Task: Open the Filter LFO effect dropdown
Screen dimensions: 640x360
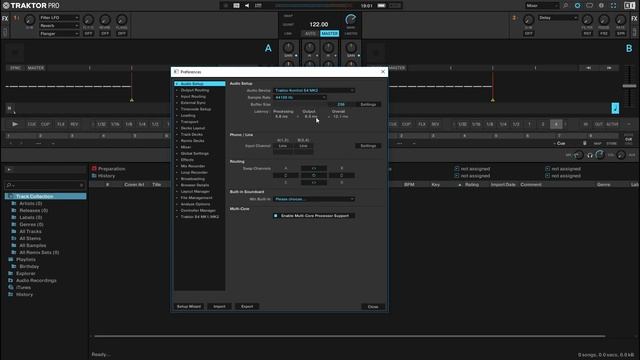Action: [59, 18]
